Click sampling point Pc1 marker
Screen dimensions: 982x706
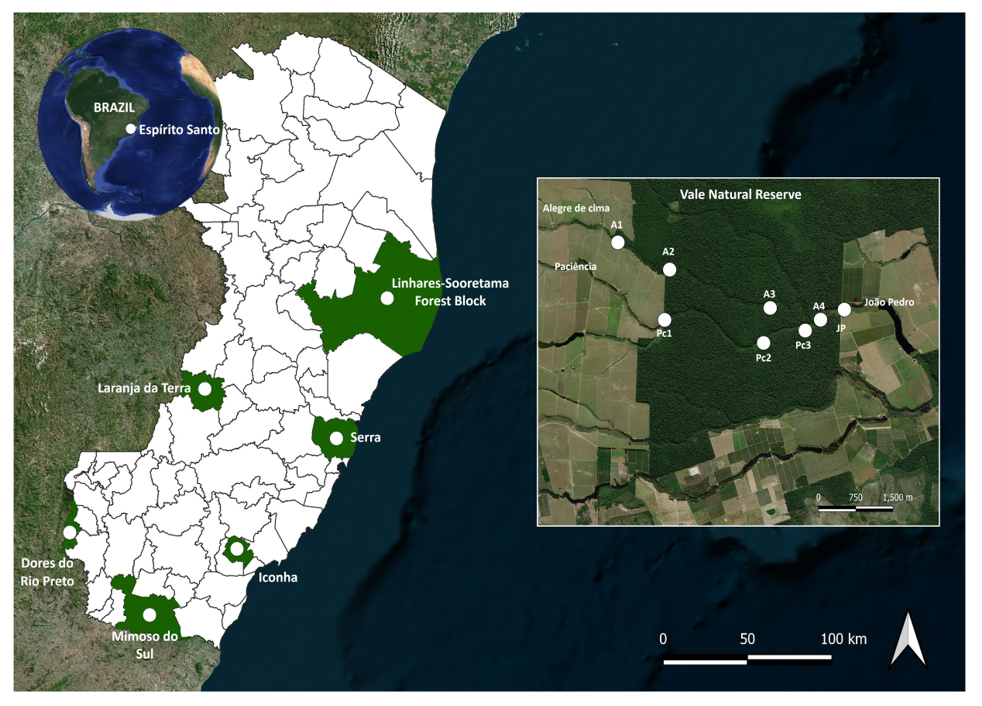click(x=664, y=319)
